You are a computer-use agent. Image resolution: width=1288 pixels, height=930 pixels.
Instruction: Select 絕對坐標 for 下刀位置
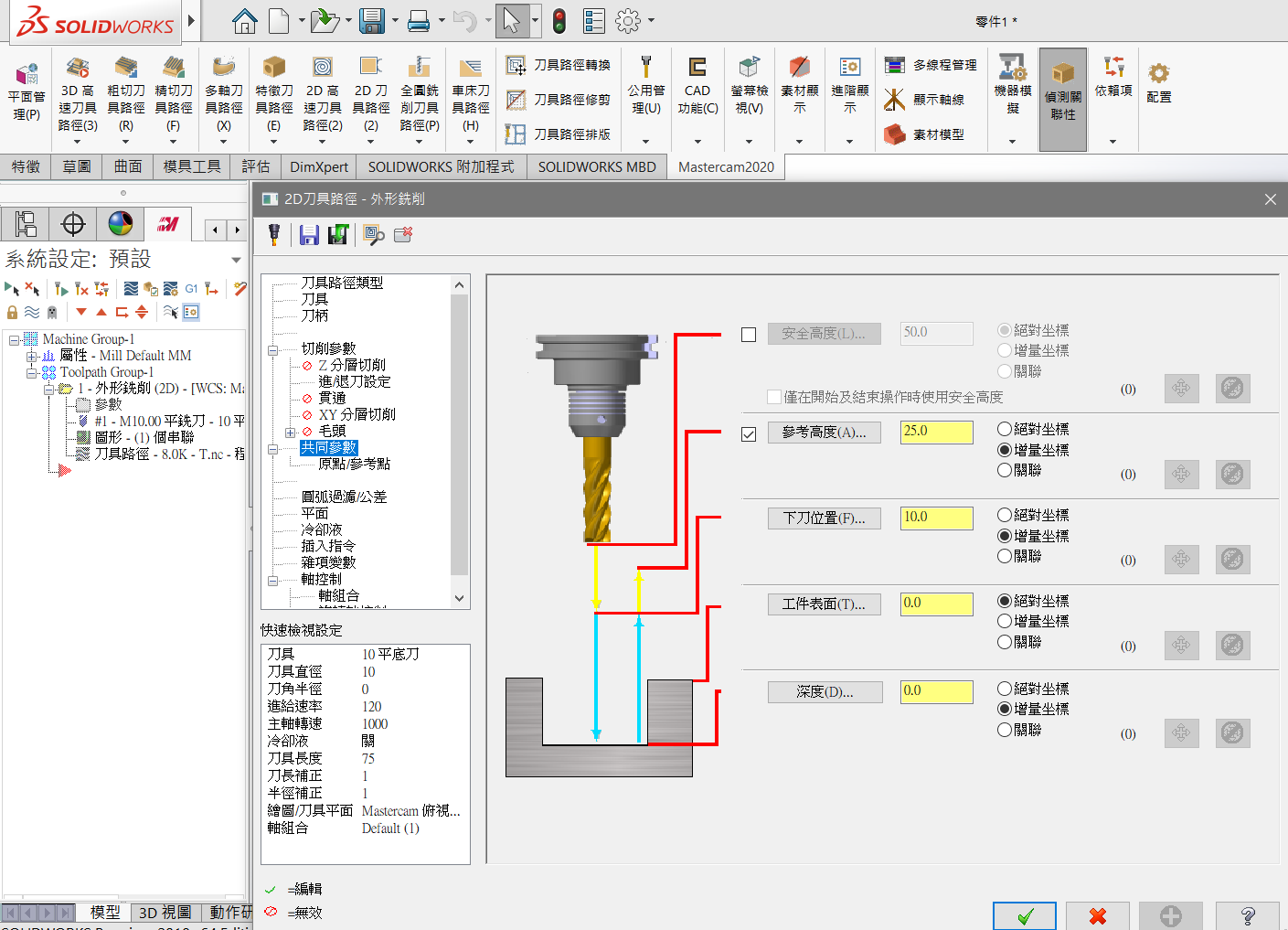pyautogui.click(x=1005, y=515)
